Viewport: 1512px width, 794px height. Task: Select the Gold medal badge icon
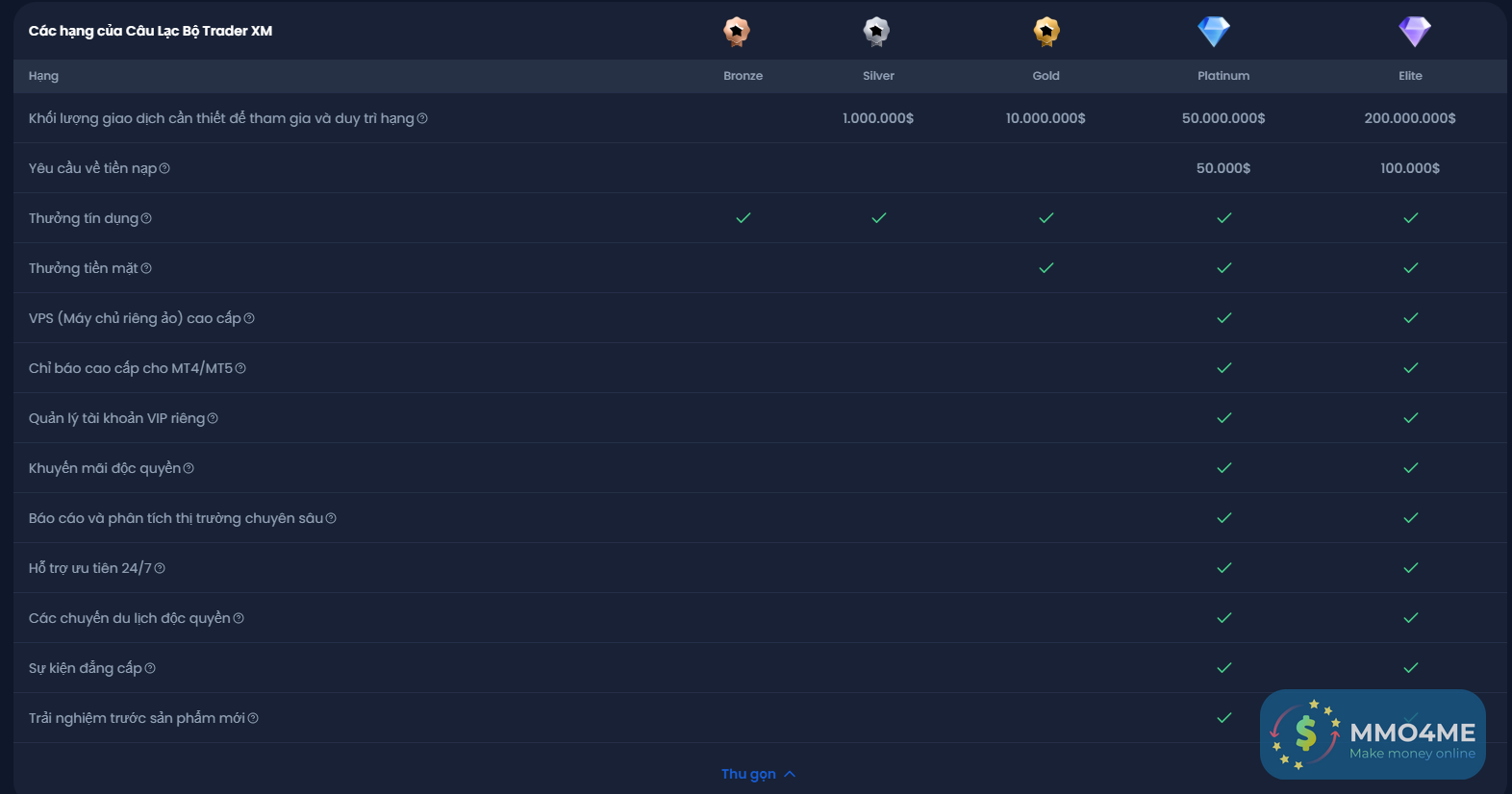coord(1046,32)
